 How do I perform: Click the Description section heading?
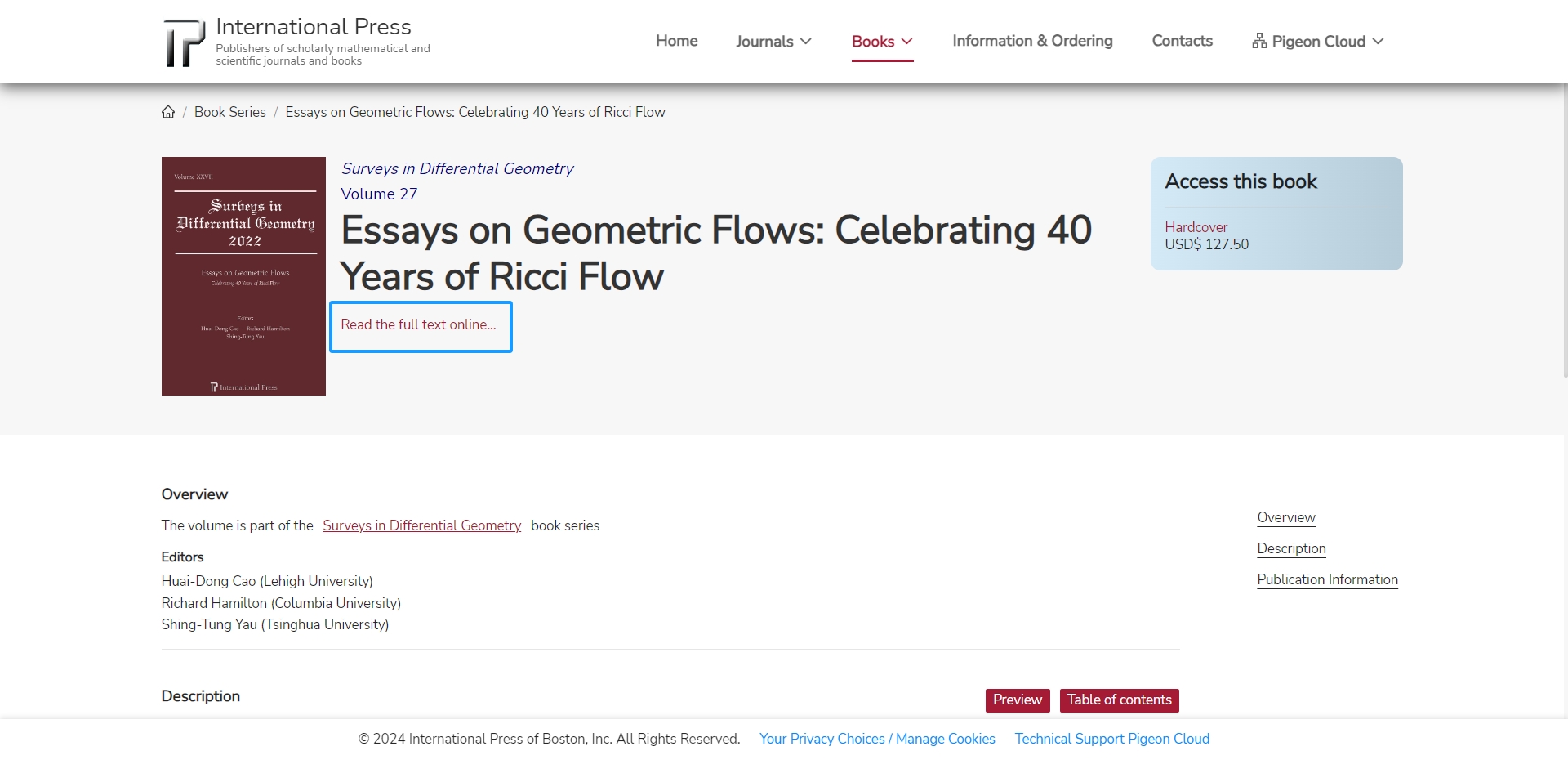(x=201, y=696)
